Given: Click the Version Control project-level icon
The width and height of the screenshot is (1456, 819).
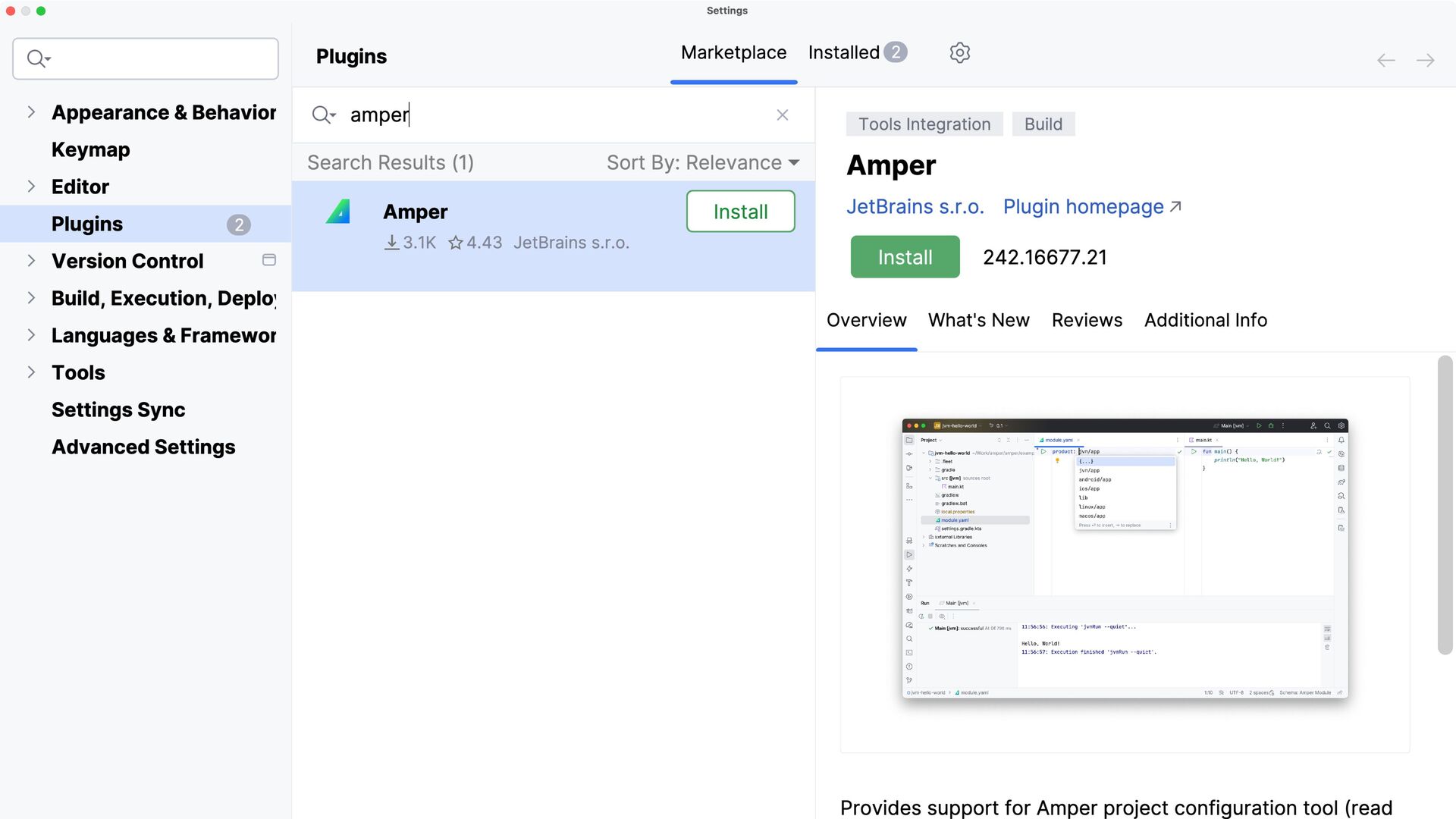Looking at the screenshot, I should coord(268,260).
